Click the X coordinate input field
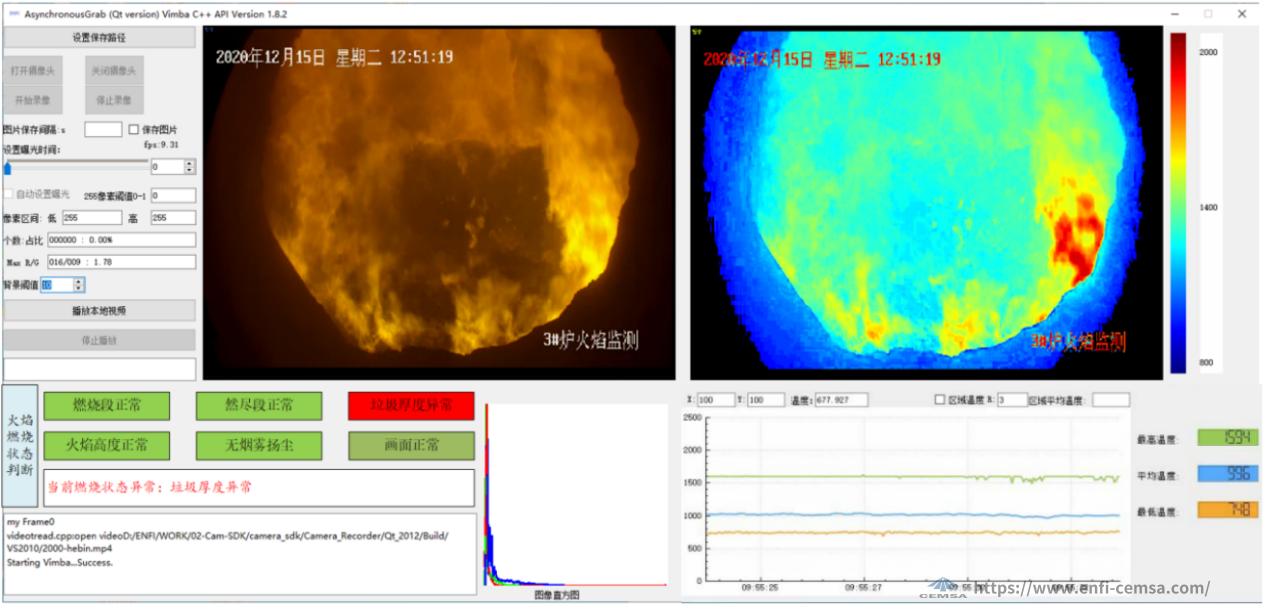The width and height of the screenshot is (1268, 610). tap(716, 400)
